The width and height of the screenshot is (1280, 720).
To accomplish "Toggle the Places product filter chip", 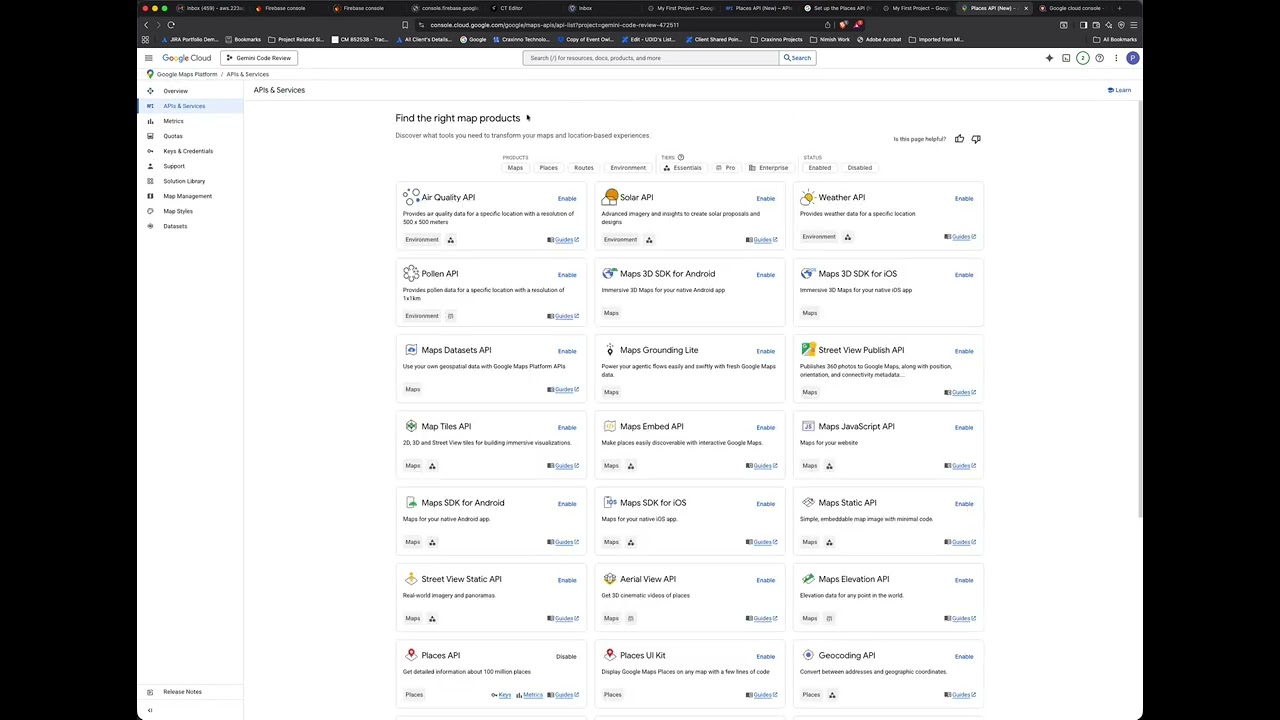I will [x=549, y=168].
